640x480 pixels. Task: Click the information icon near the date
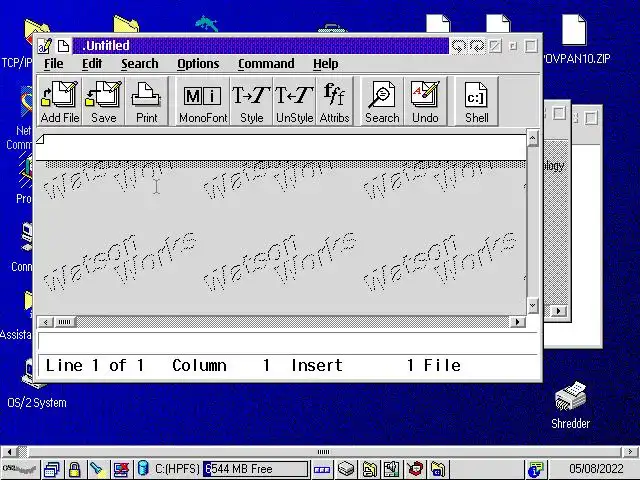pos(535,469)
